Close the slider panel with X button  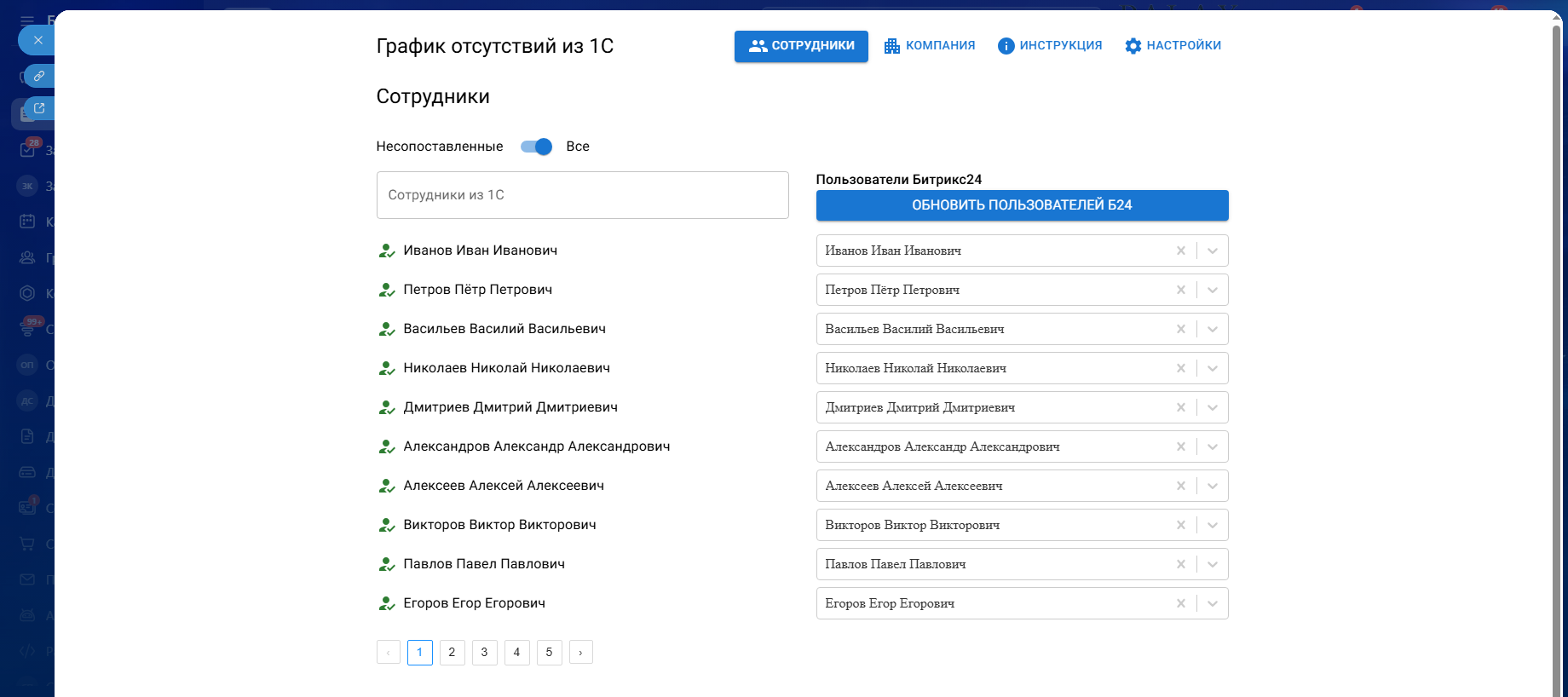point(37,40)
